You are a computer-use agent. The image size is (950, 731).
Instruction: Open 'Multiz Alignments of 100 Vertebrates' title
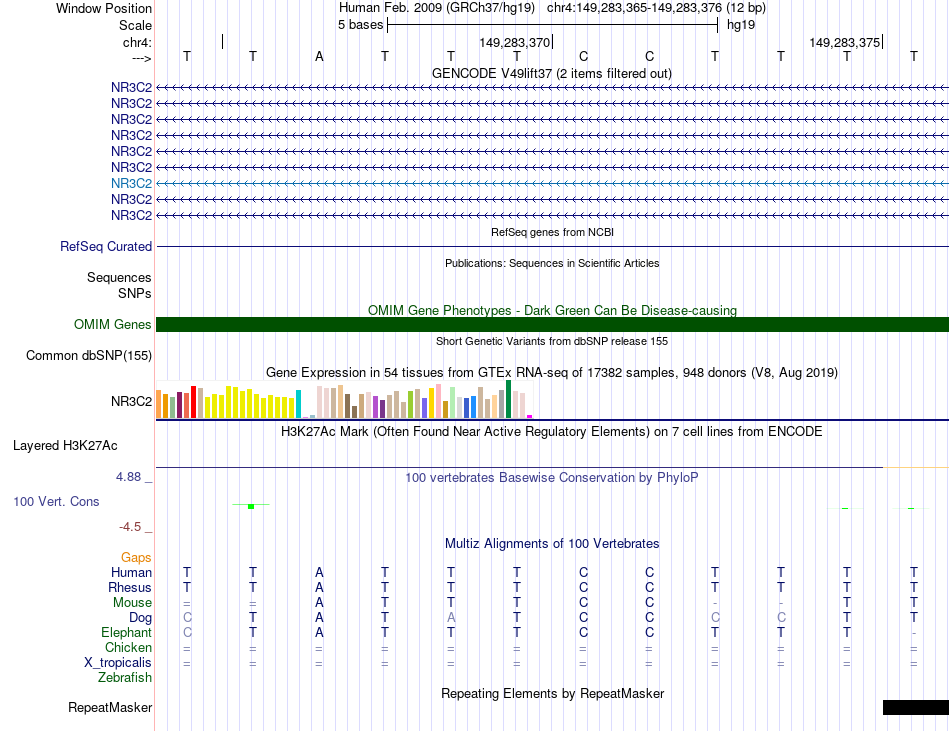552,544
